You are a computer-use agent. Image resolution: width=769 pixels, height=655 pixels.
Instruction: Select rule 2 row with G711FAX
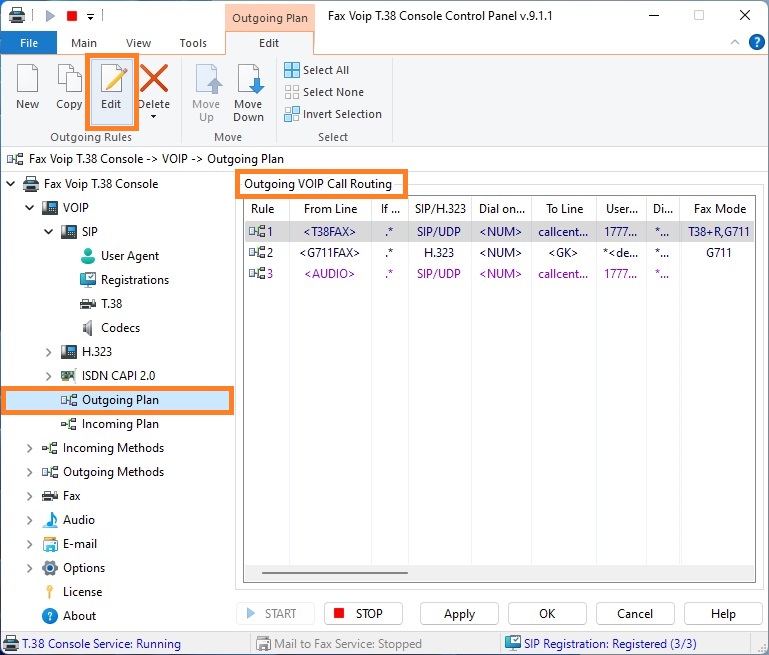500,253
